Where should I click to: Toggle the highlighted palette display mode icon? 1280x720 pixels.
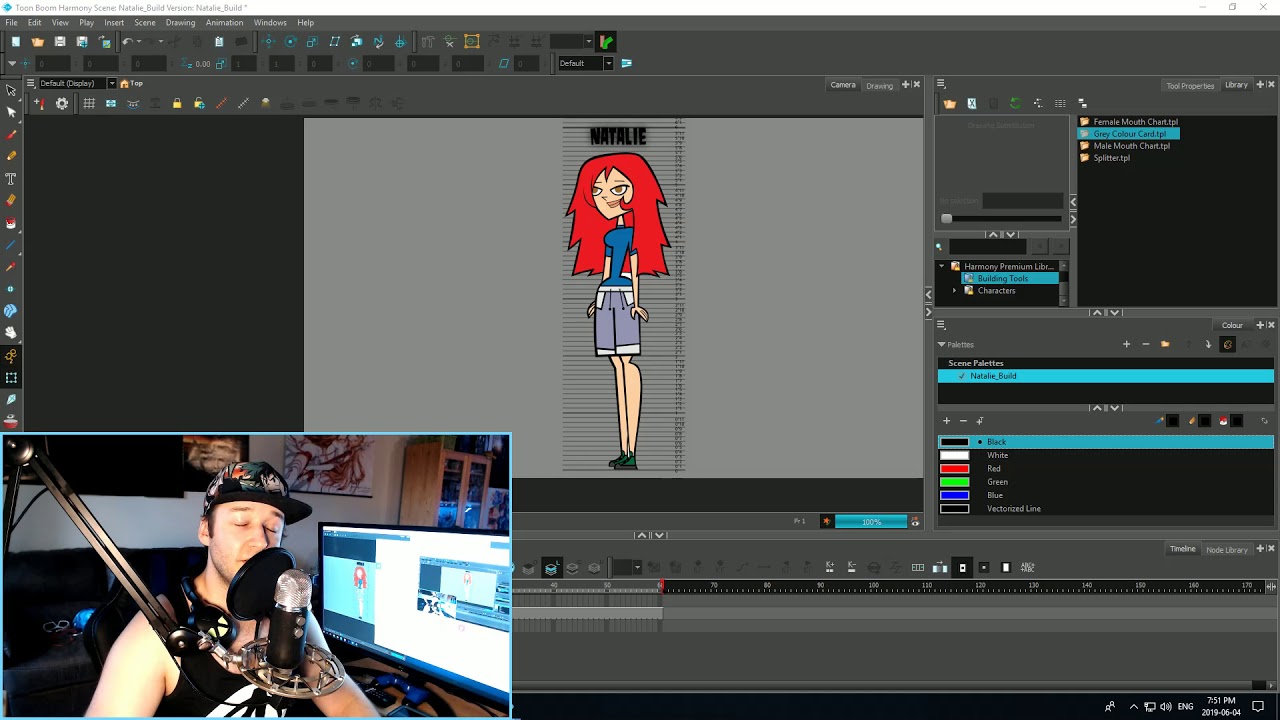point(1228,345)
